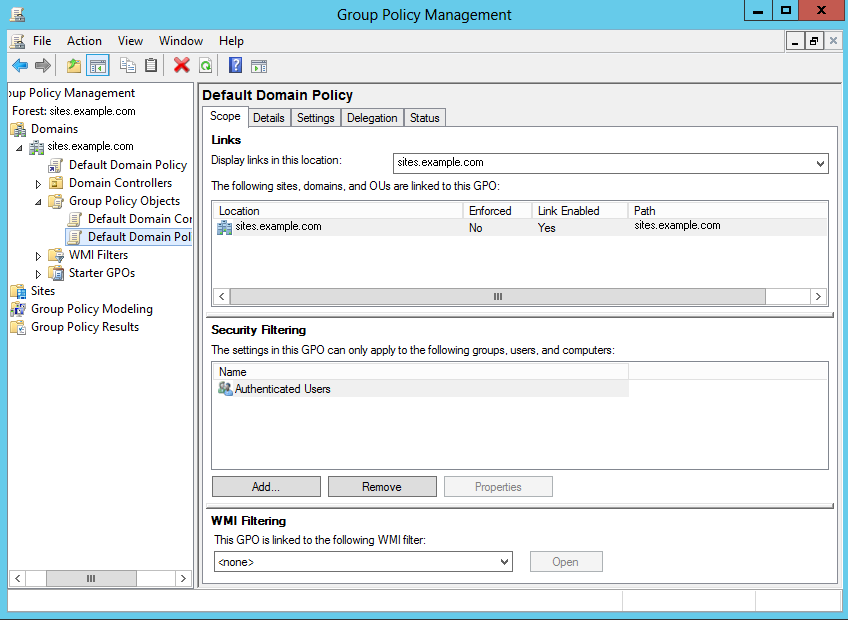Click the Add... button
848x620 pixels.
tap(266, 486)
